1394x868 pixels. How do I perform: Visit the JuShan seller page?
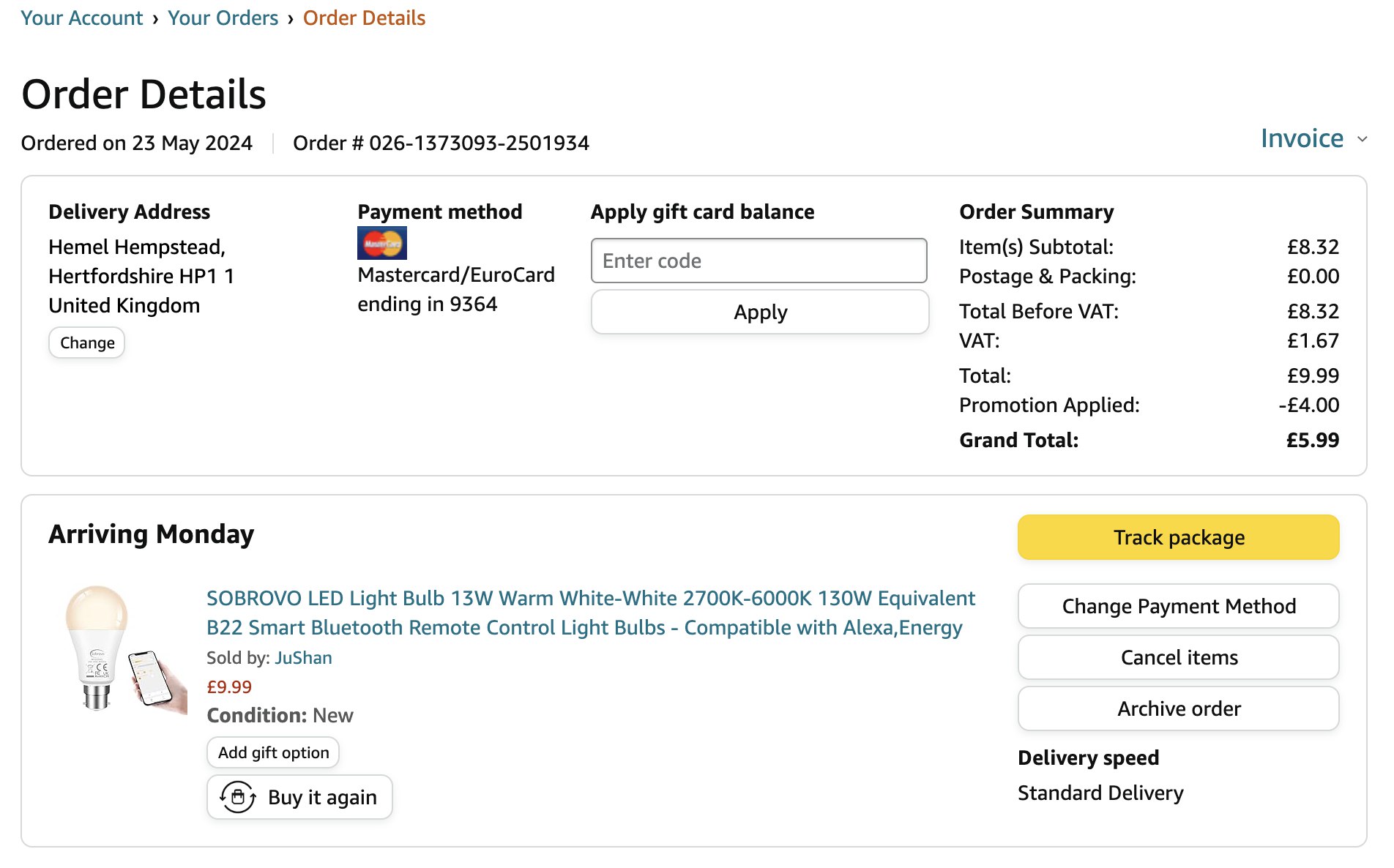(303, 658)
